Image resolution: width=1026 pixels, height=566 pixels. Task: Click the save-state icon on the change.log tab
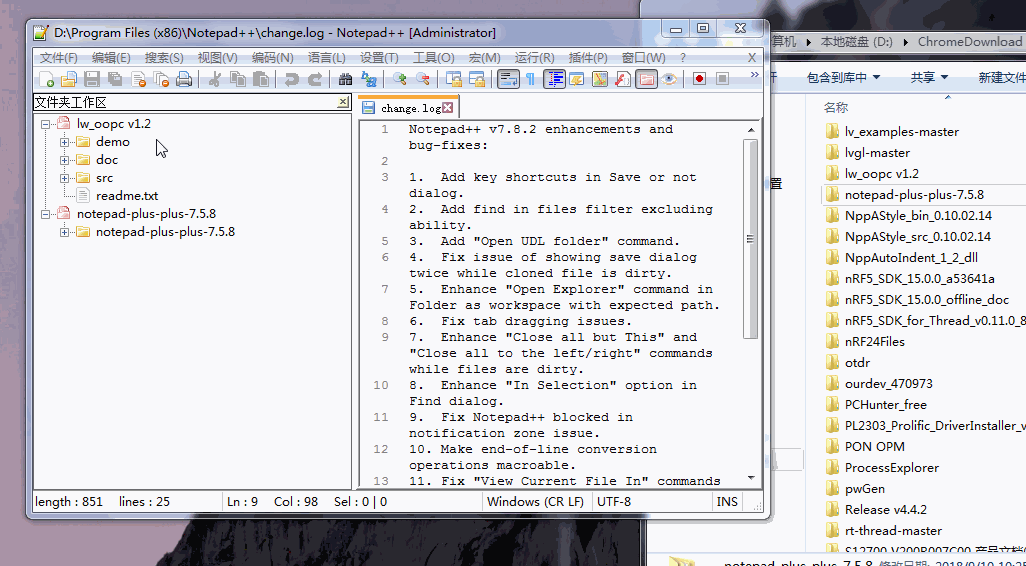tap(369, 108)
